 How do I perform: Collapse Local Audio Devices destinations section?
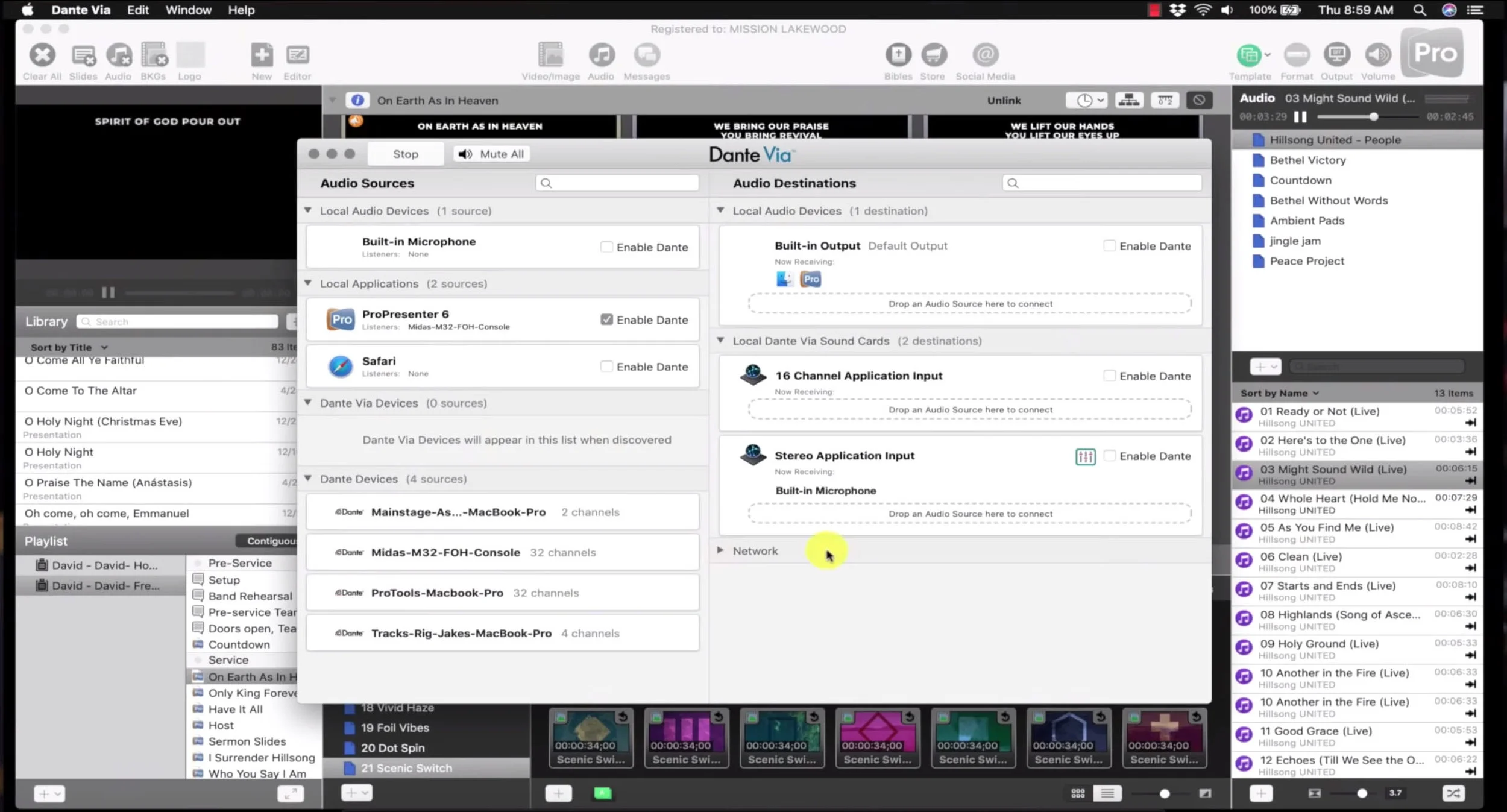(x=720, y=210)
